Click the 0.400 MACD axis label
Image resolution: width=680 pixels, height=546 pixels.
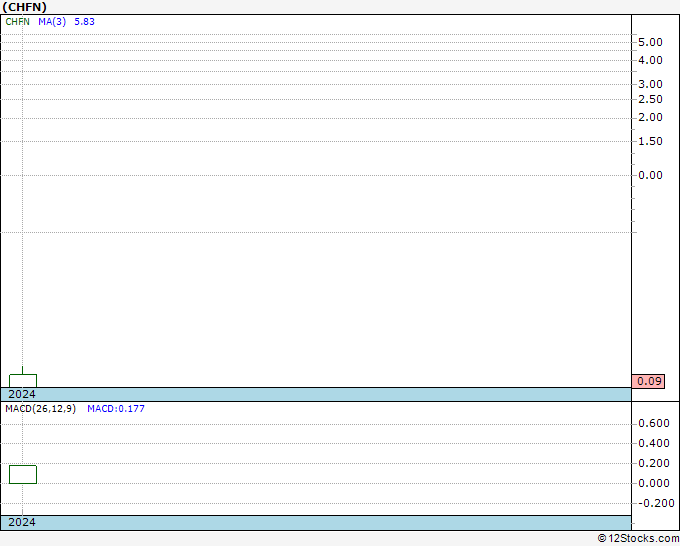tap(654, 443)
